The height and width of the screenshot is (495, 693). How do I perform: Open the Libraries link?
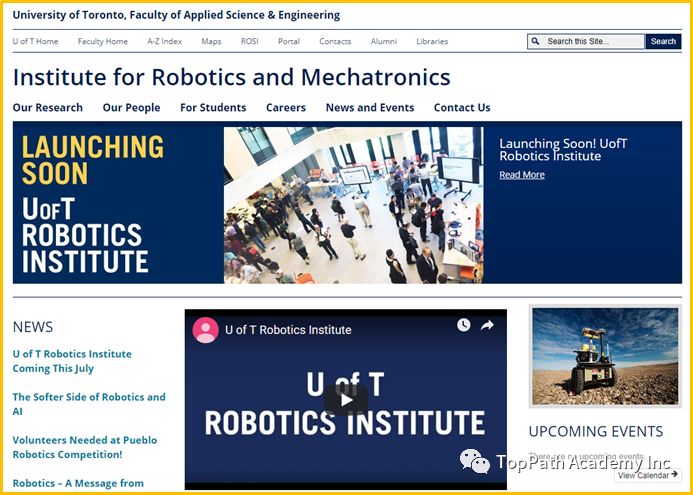(432, 42)
